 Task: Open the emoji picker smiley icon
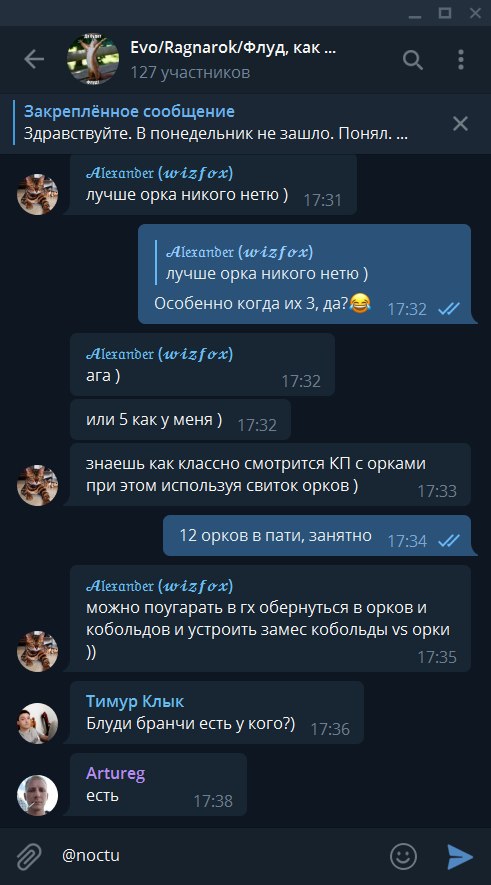point(404,856)
